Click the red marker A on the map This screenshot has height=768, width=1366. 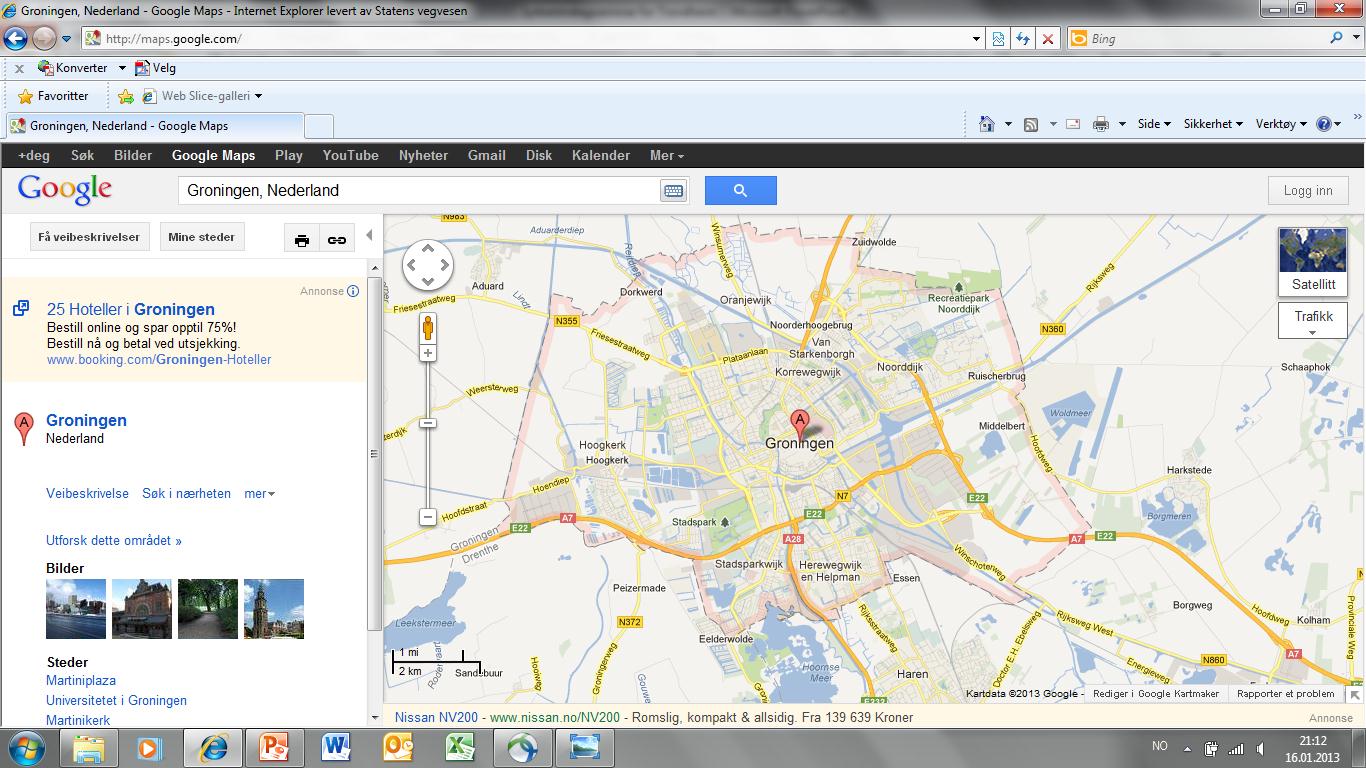(x=799, y=424)
